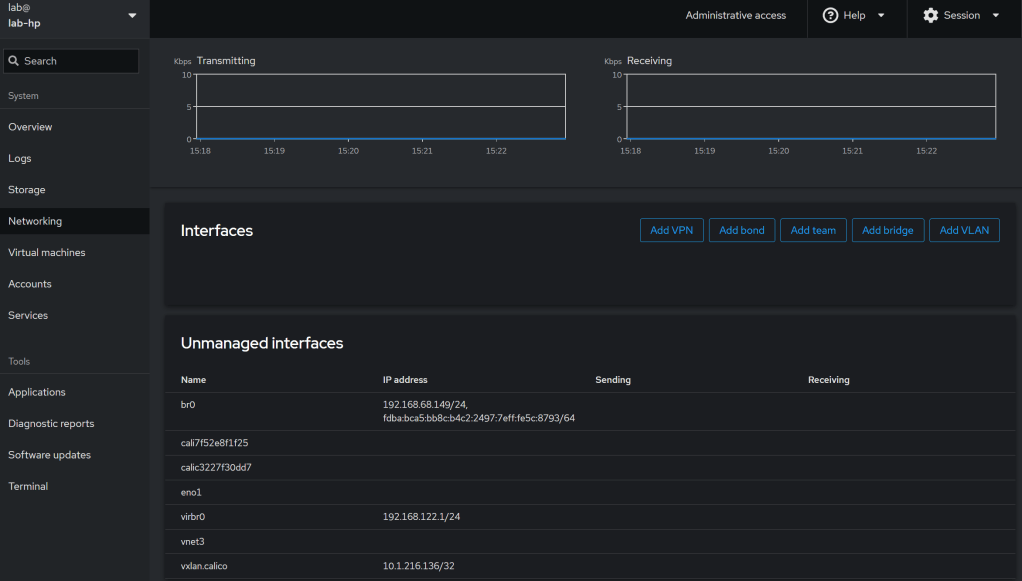Open the Storage page
The height and width of the screenshot is (581, 1022).
coord(27,190)
